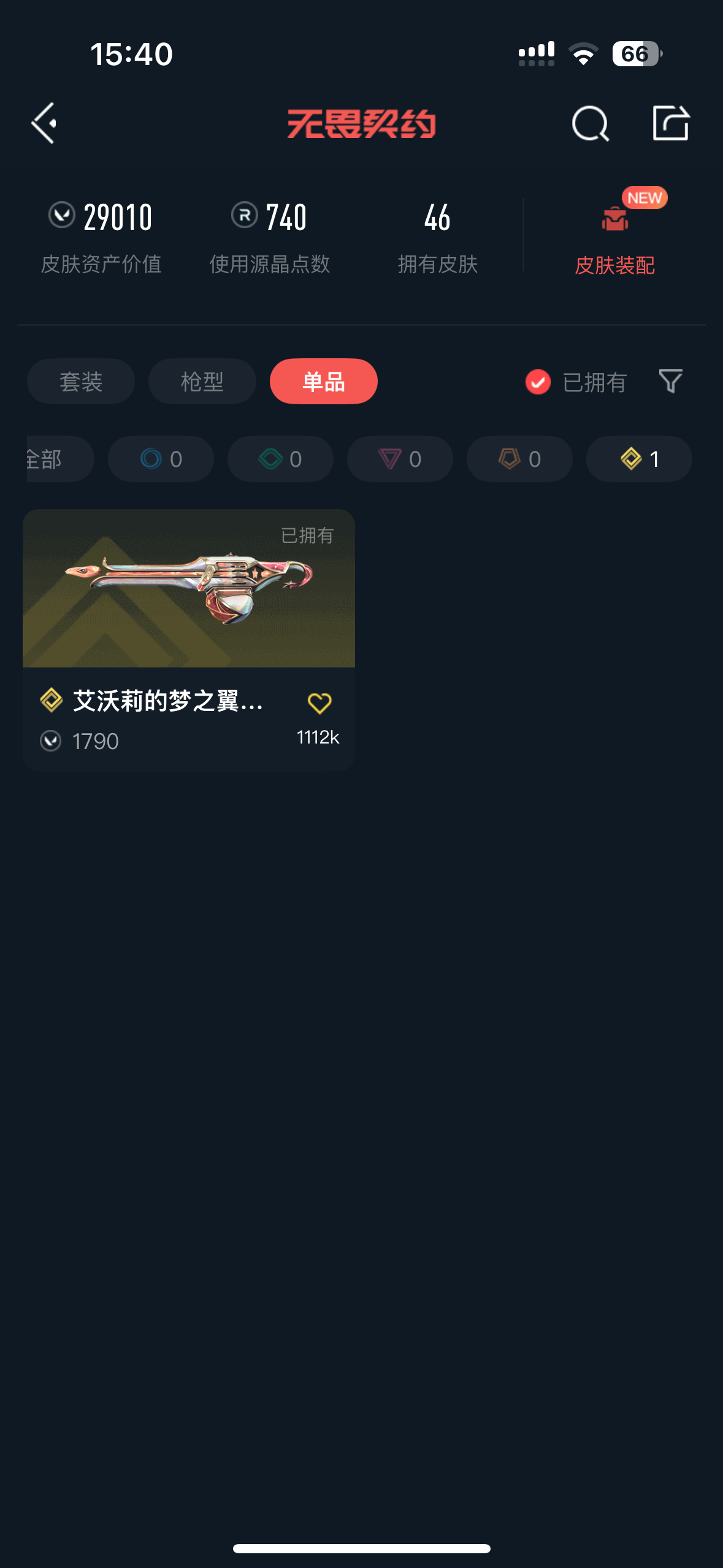This screenshot has height=1568, width=723.
Task: Switch to the 套装 tab
Action: 81,382
